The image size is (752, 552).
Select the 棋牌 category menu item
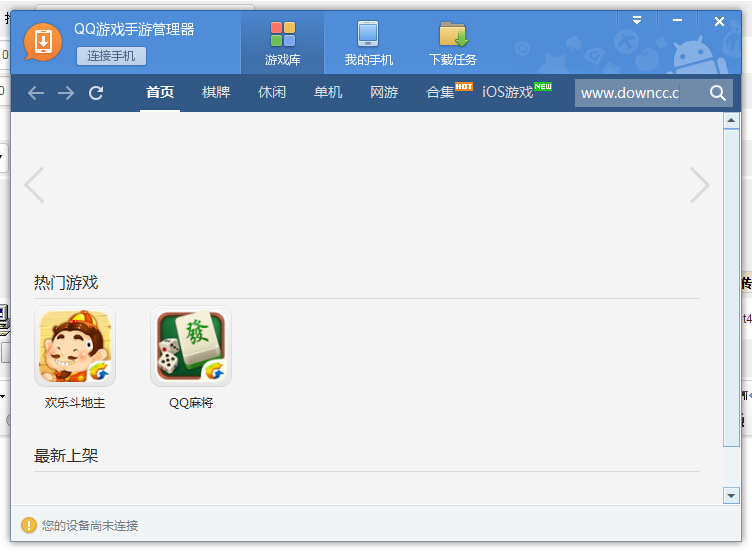pos(216,92)
